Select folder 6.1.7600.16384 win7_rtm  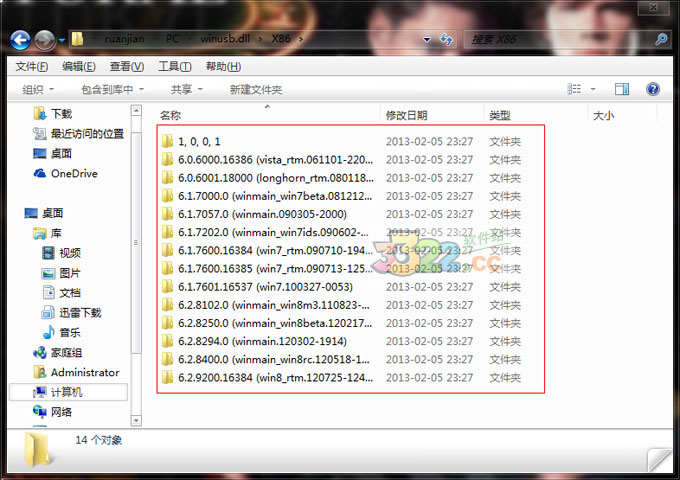point(267,251)
